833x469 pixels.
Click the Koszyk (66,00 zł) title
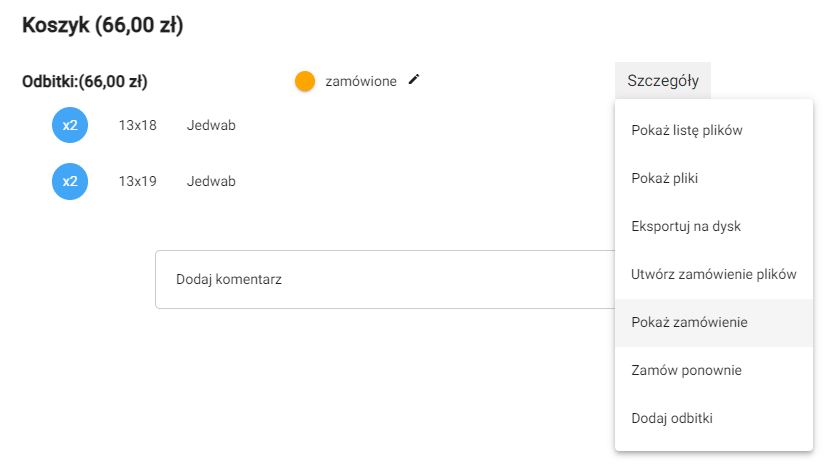click(x=102, y=27)
